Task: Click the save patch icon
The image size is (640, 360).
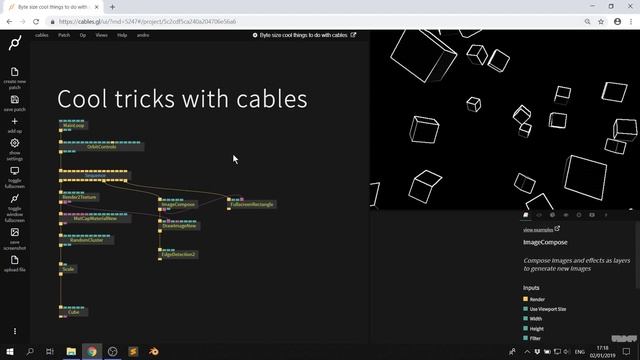Action: click(15, 100)
